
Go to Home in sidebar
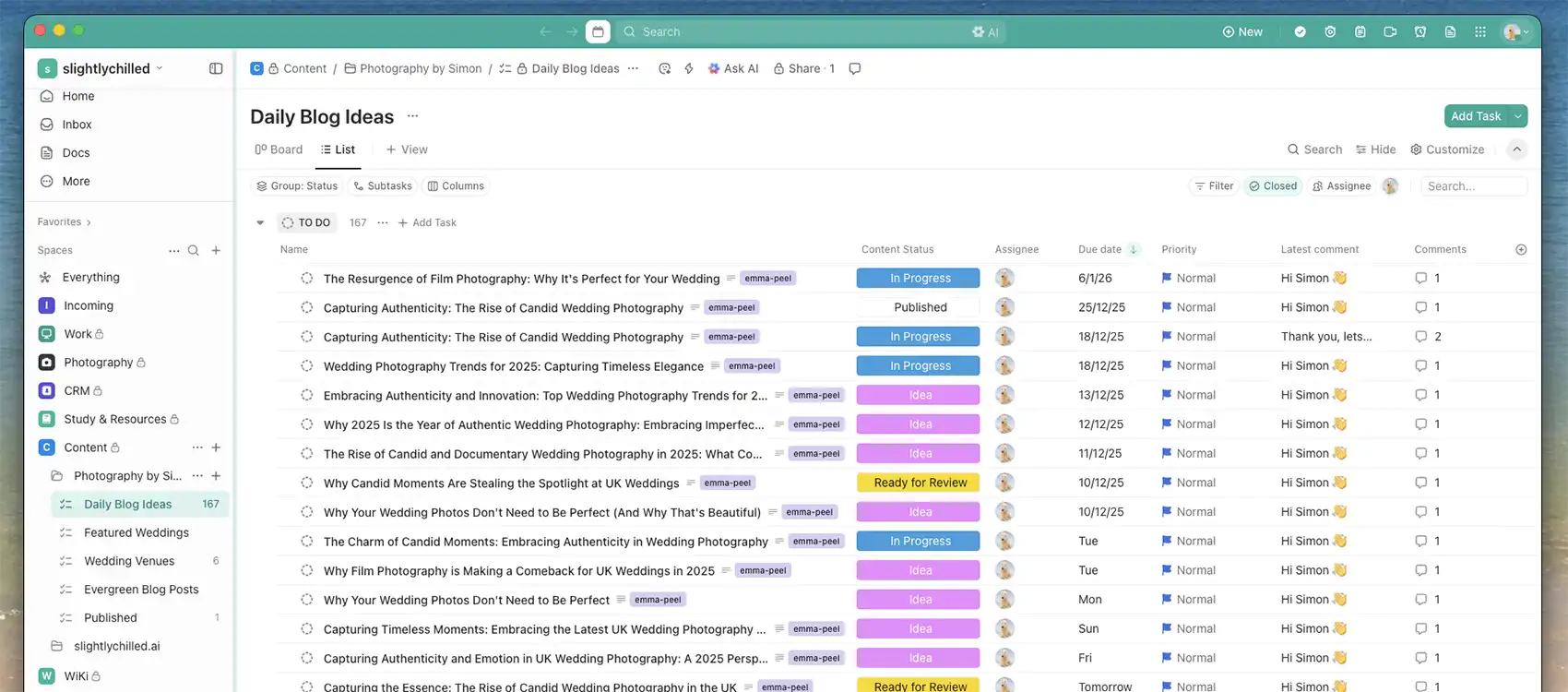tap(78, 96)
